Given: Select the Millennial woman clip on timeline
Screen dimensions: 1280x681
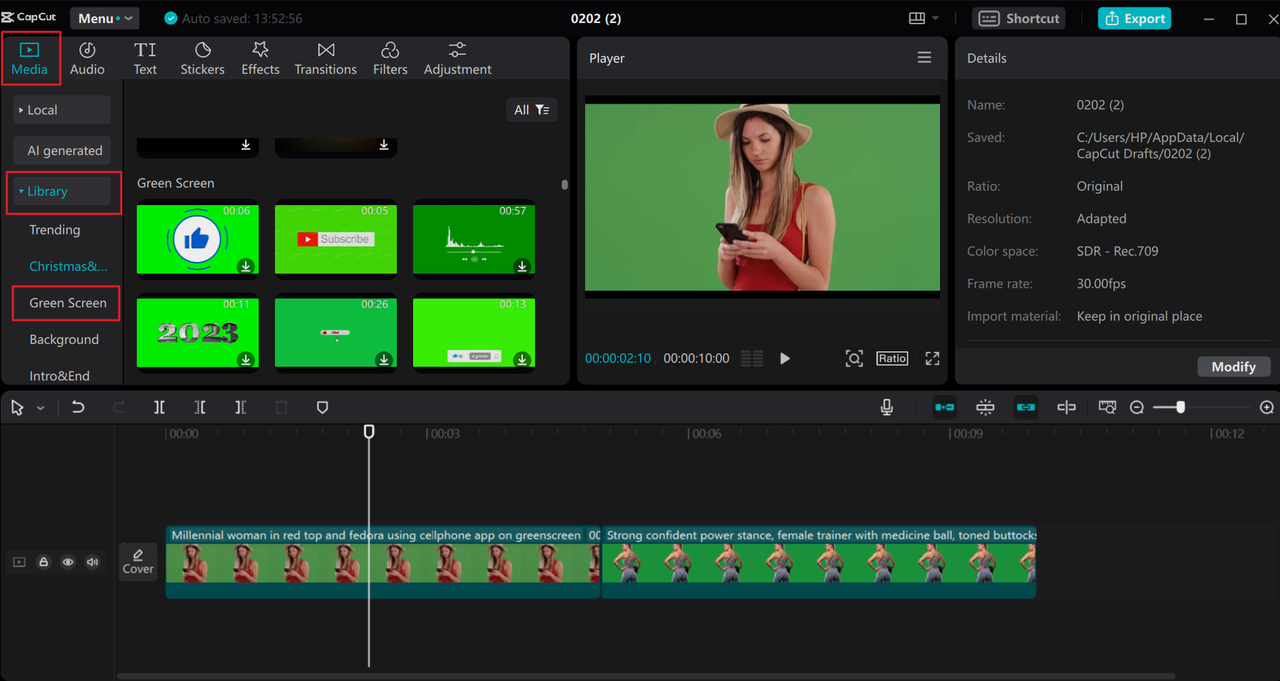Looking at the screenshot, I should pyautogui.click(x=383, y=562).
